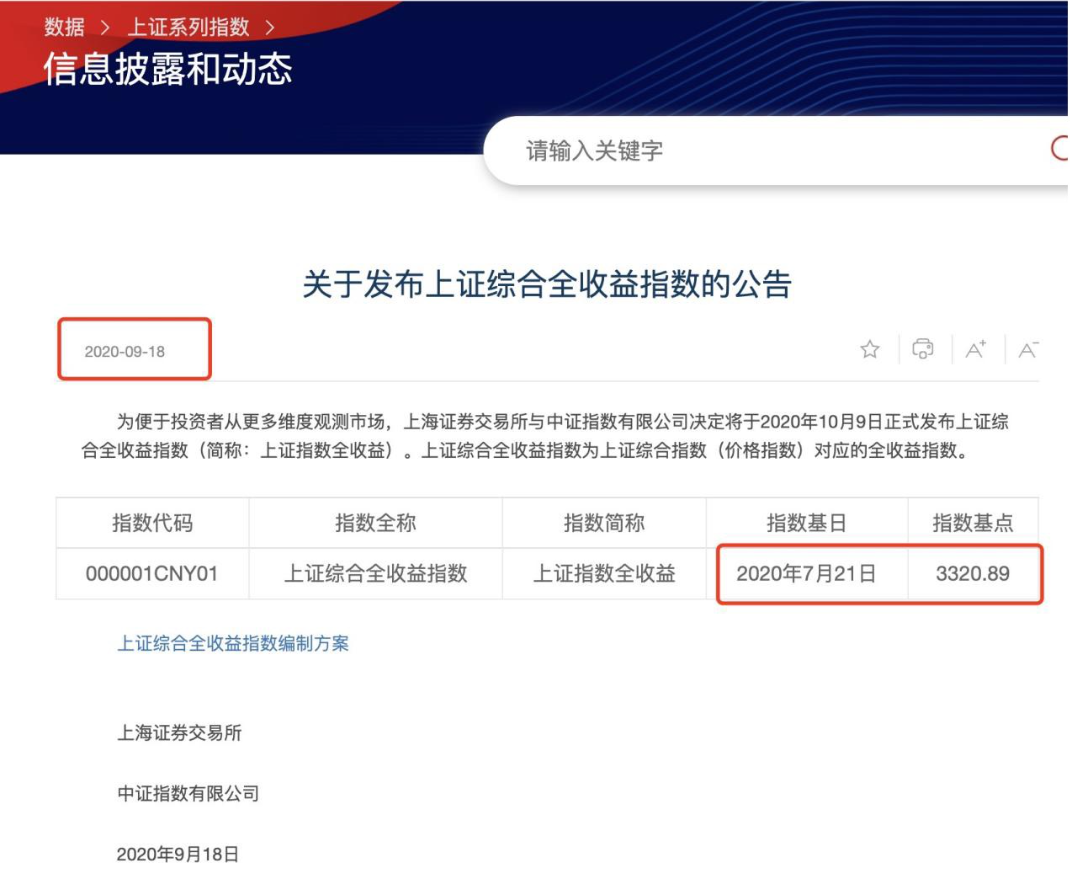The height and width of the screenshot is (876, 1070).
Task: Click the cell 000001CNY01
Action: [151, 574]
